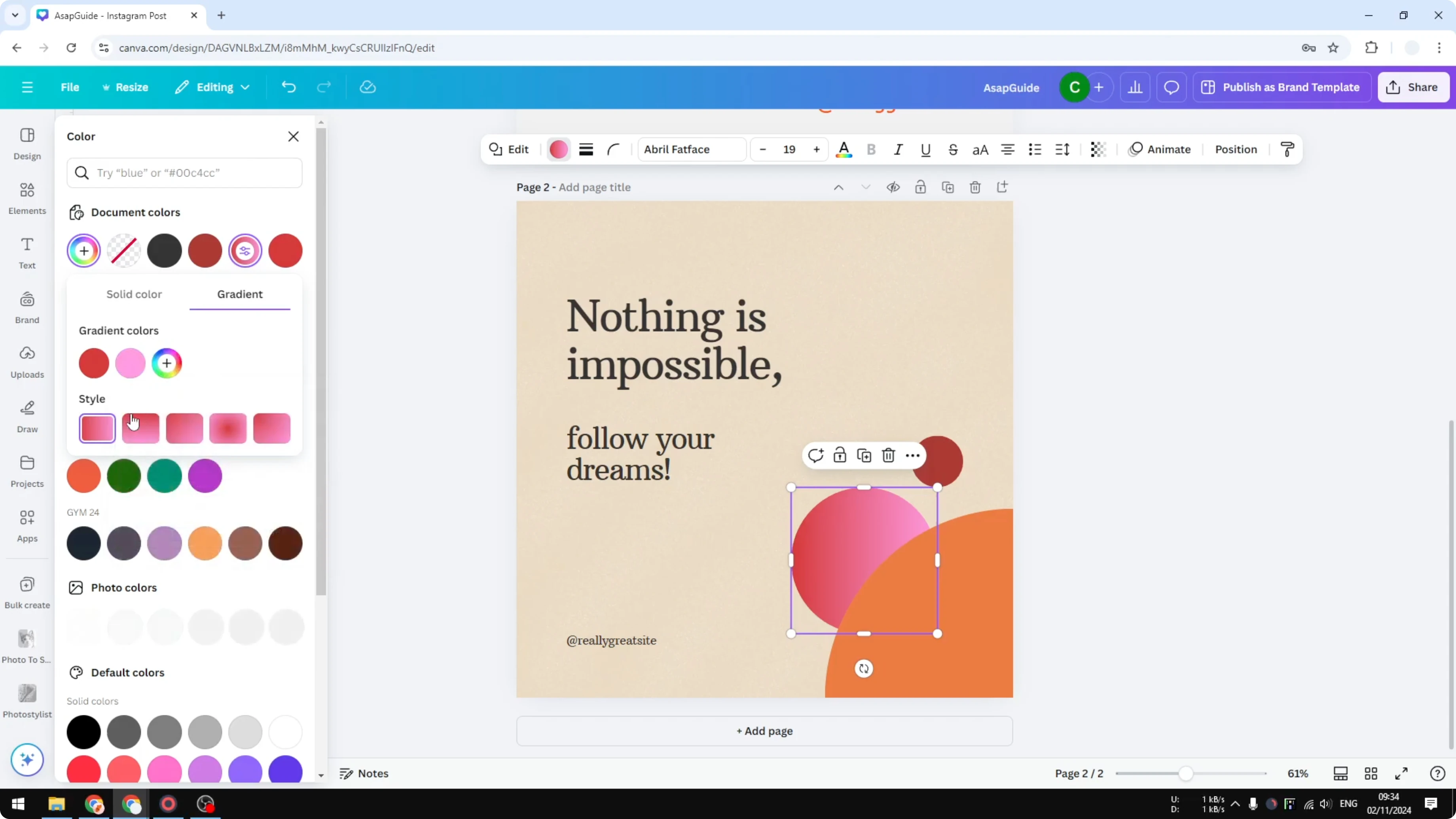
Task: Hide page 2 with the eye toggle
Action: (893, 186)
